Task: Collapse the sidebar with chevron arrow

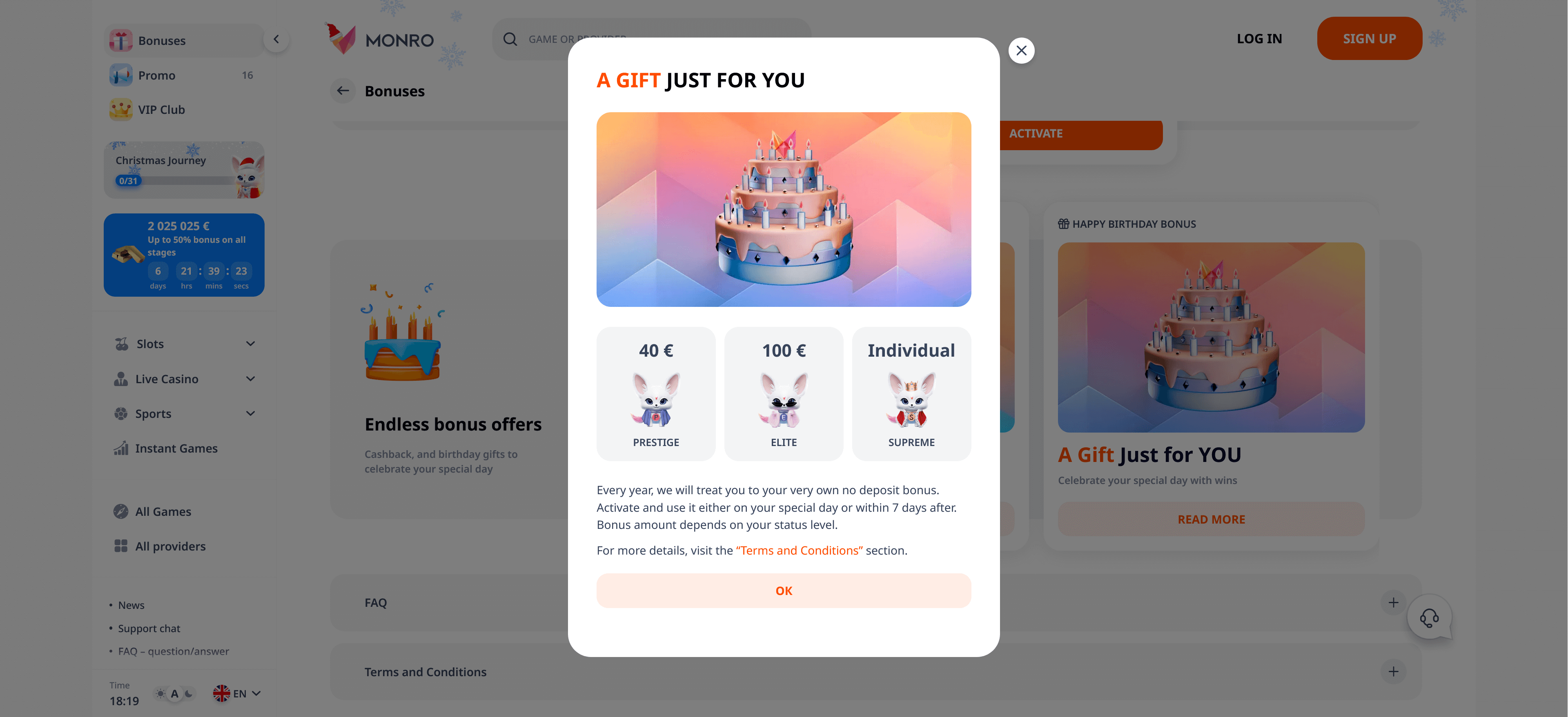Action: point(276,40)
